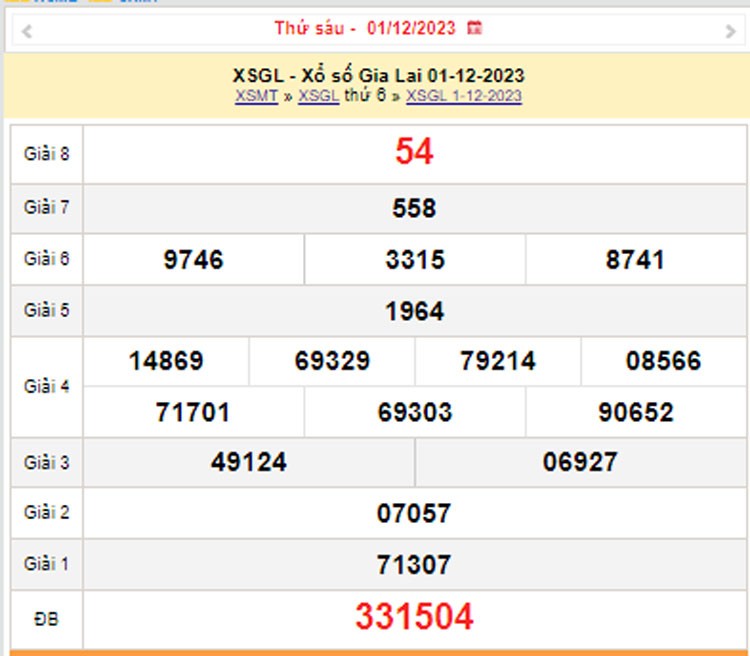
Task: Open the XSMT breadcrumb link
Action: (x=257, y=96)
